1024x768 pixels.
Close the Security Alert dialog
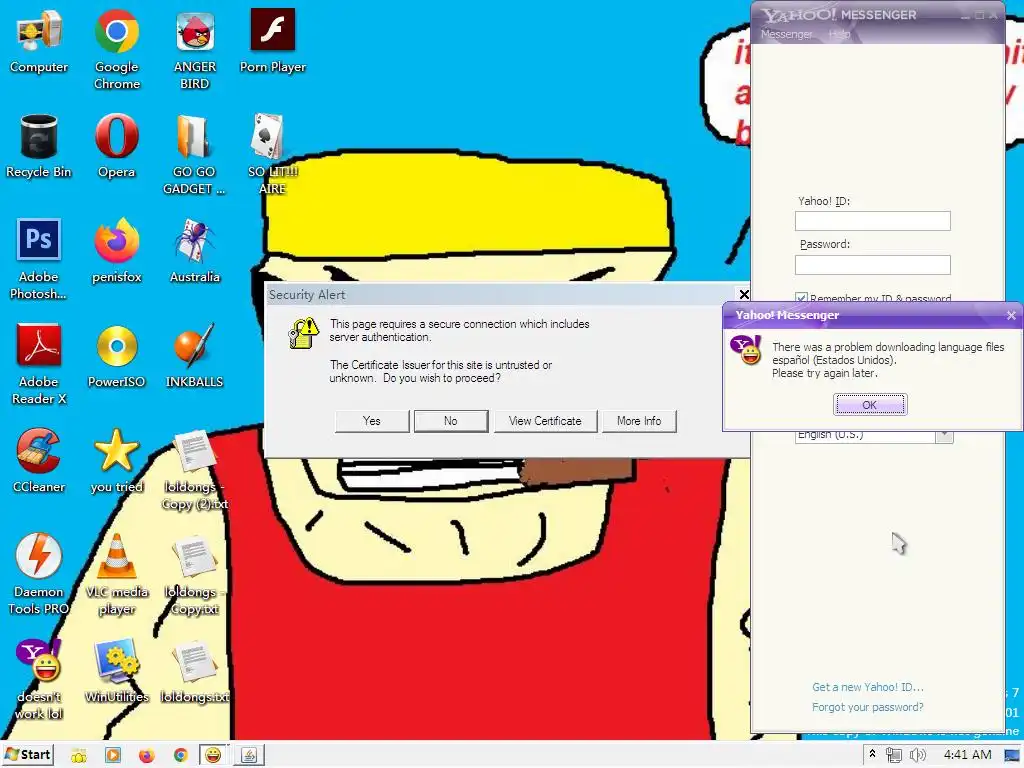(x=743, y=295)
